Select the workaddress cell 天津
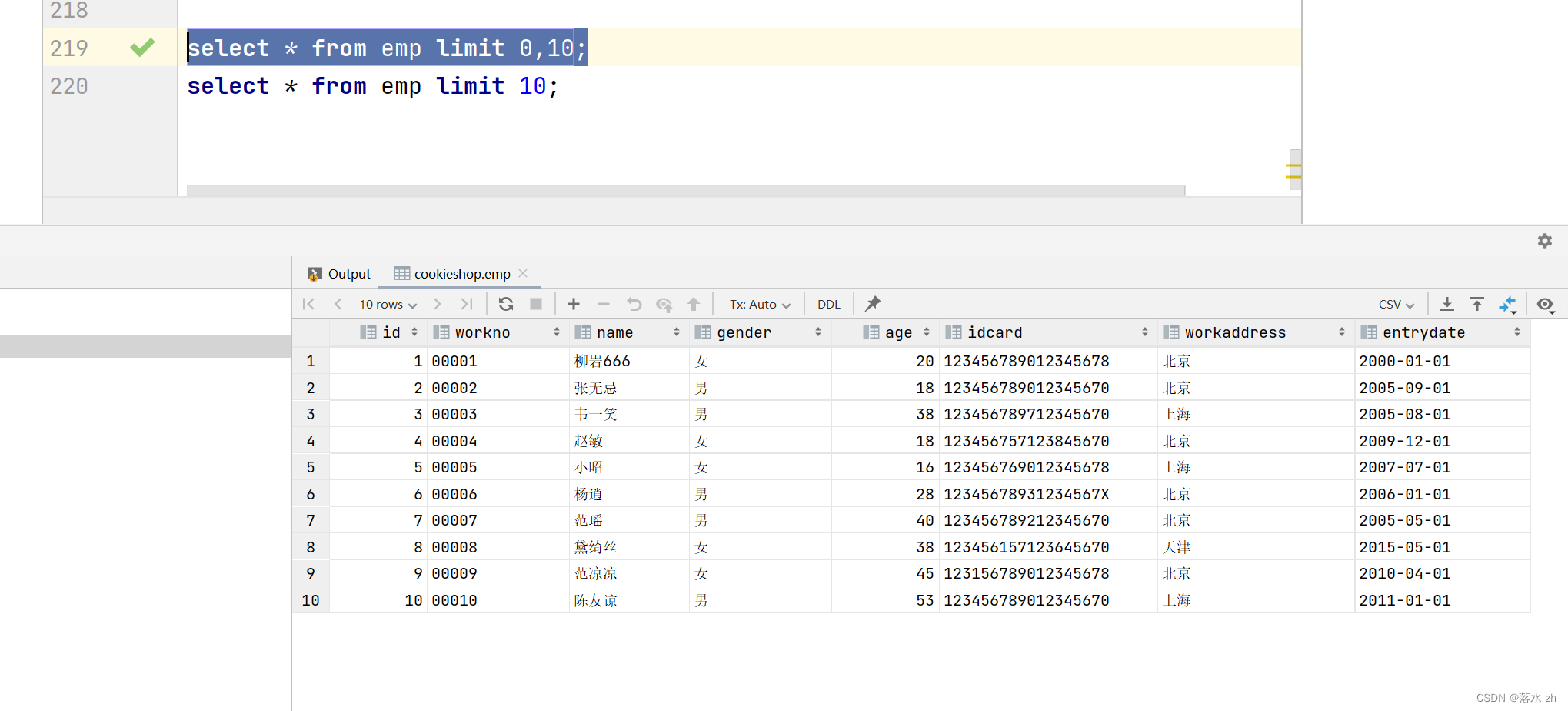The height and width of the screenshot is (711, 1568). click(1255, 547)
